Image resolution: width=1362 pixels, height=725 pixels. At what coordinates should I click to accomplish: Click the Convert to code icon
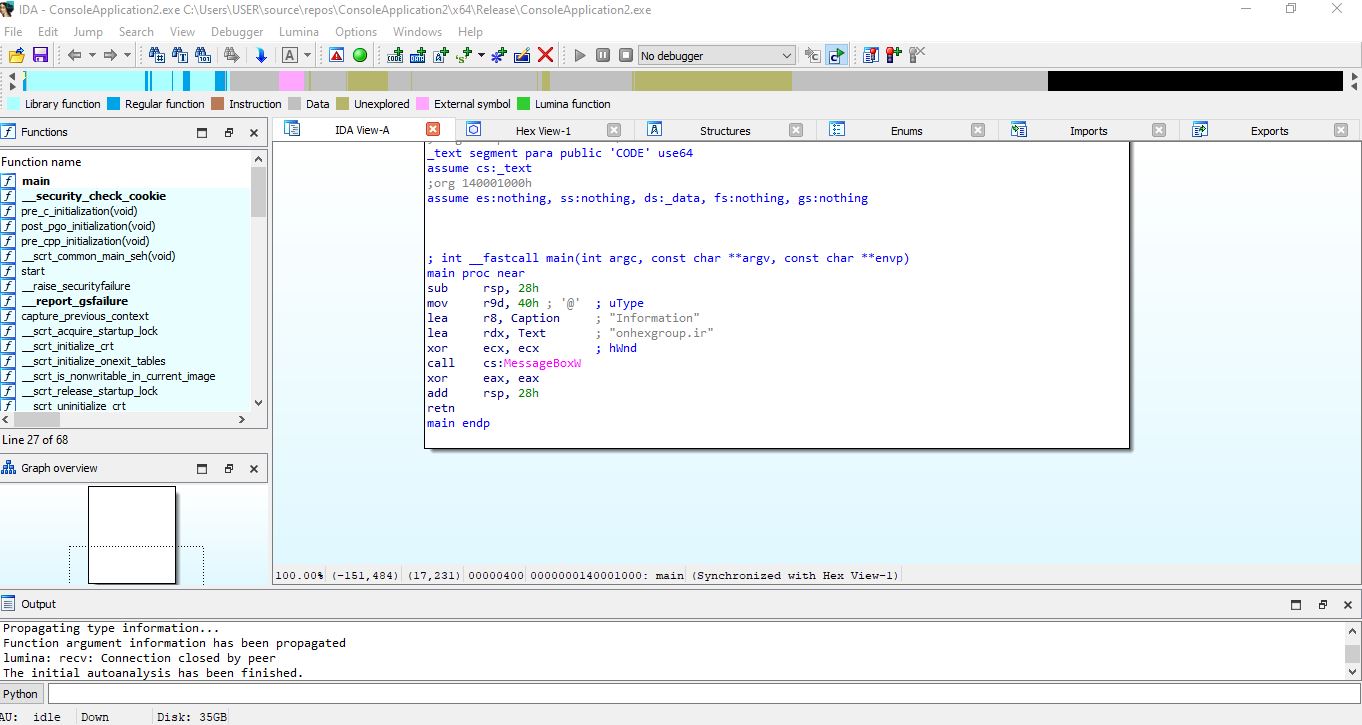point(395,55)
